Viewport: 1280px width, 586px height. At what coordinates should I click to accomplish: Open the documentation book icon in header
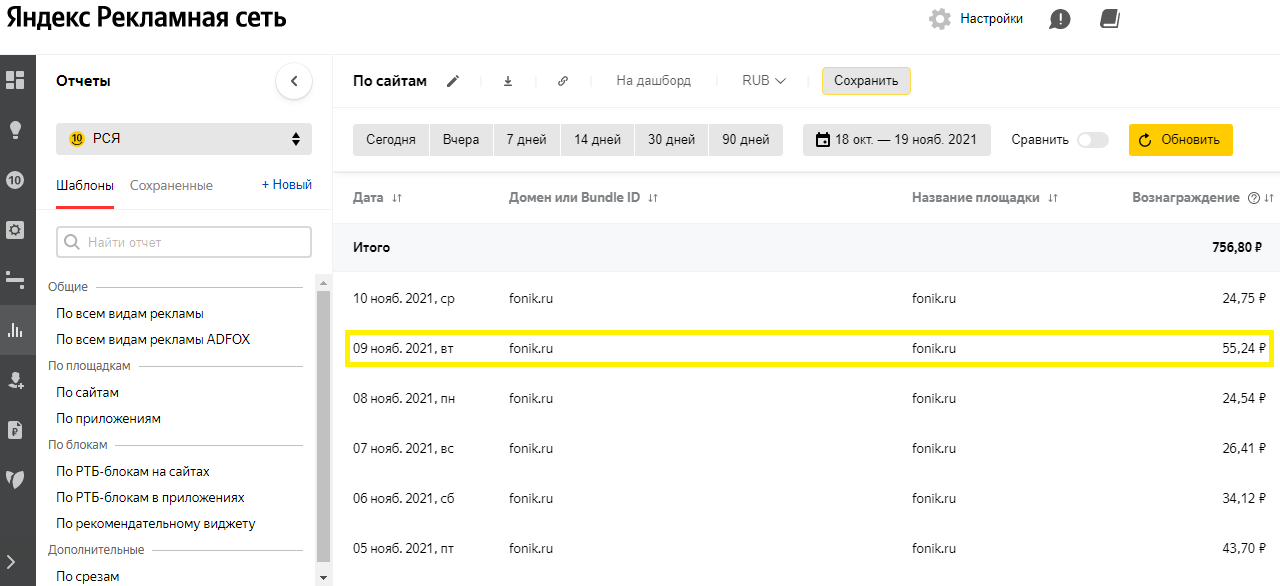click(1110, 19)
